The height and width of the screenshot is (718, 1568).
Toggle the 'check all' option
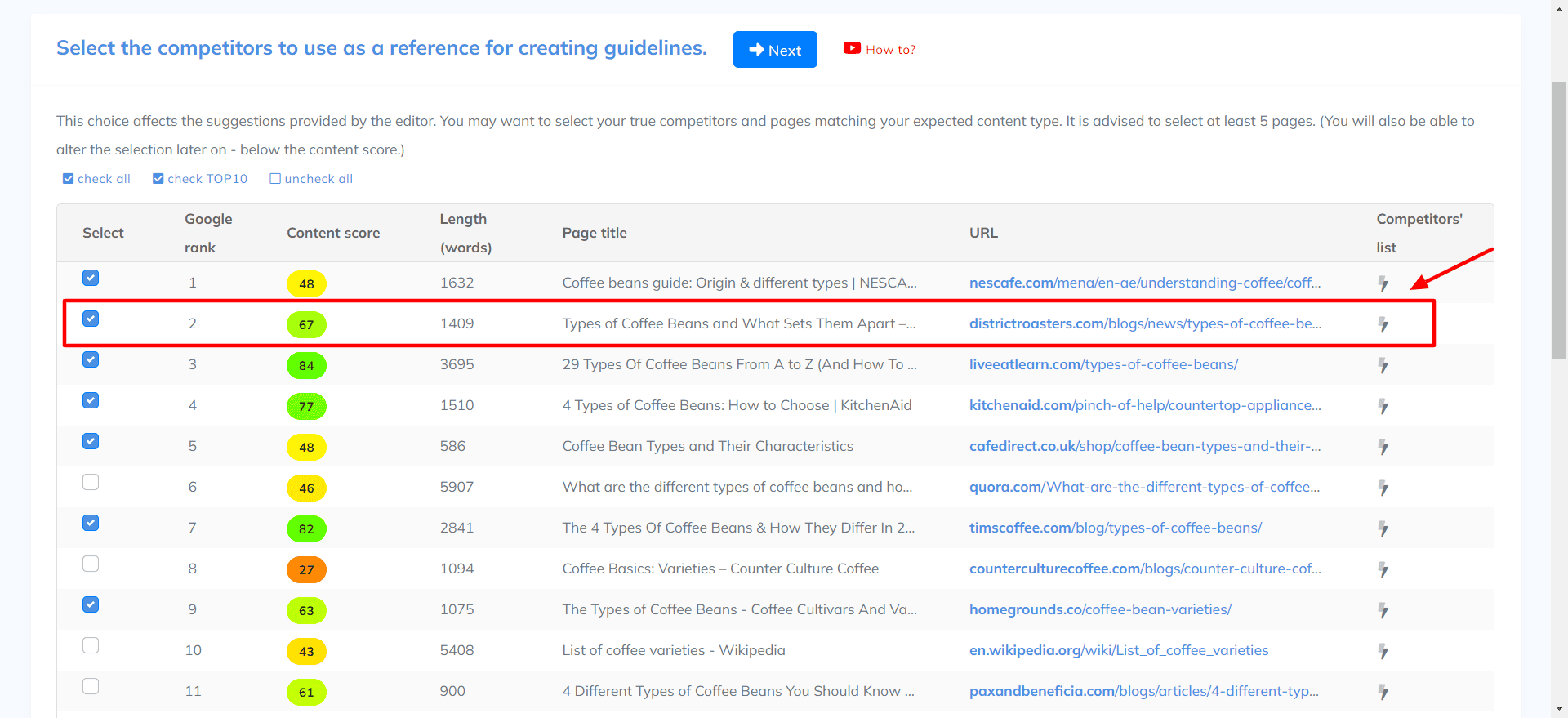tap(69, 179)
